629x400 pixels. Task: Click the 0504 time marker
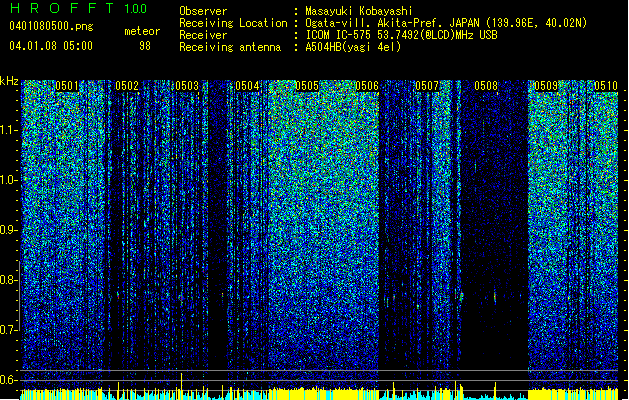(x=247, y=86)
